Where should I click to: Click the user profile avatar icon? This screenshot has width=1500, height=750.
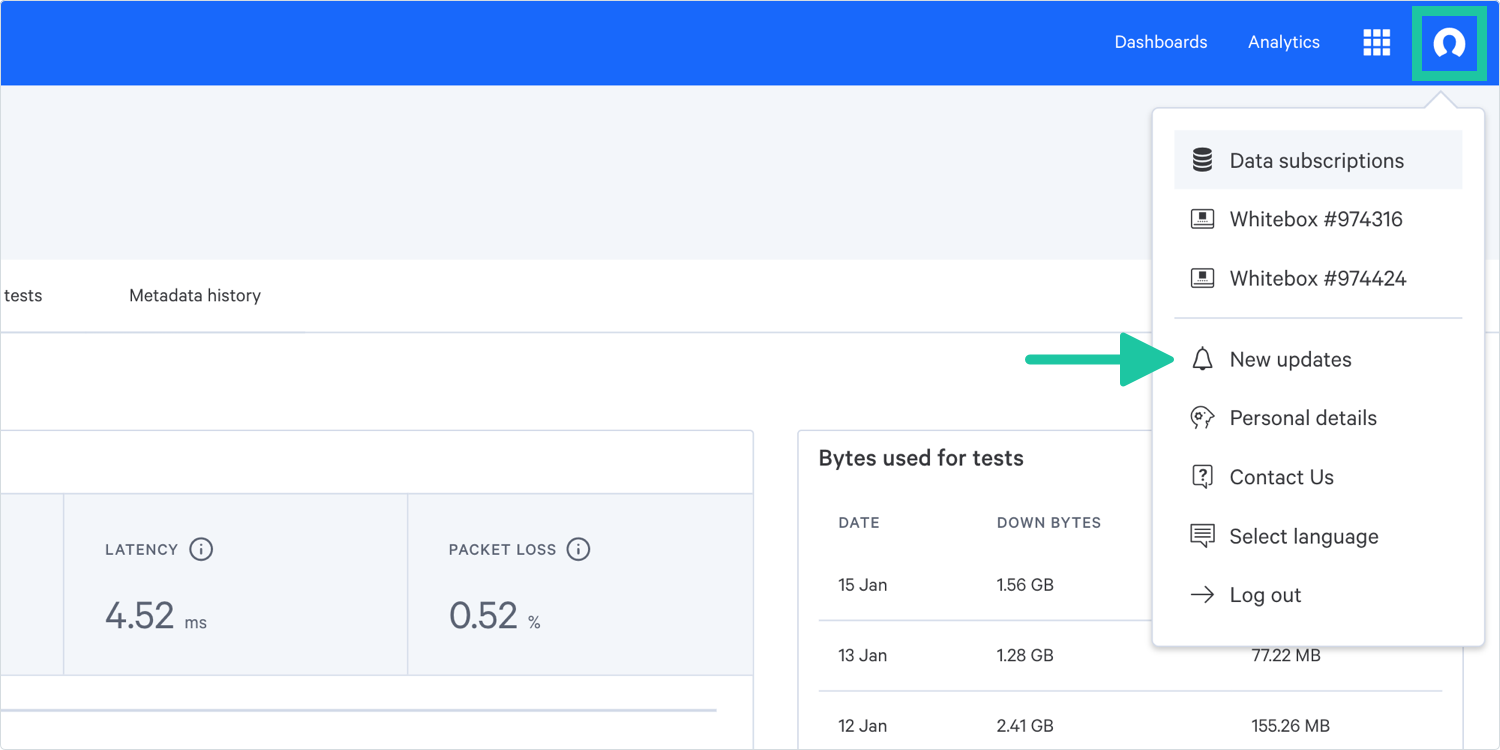click(1448, 43)
